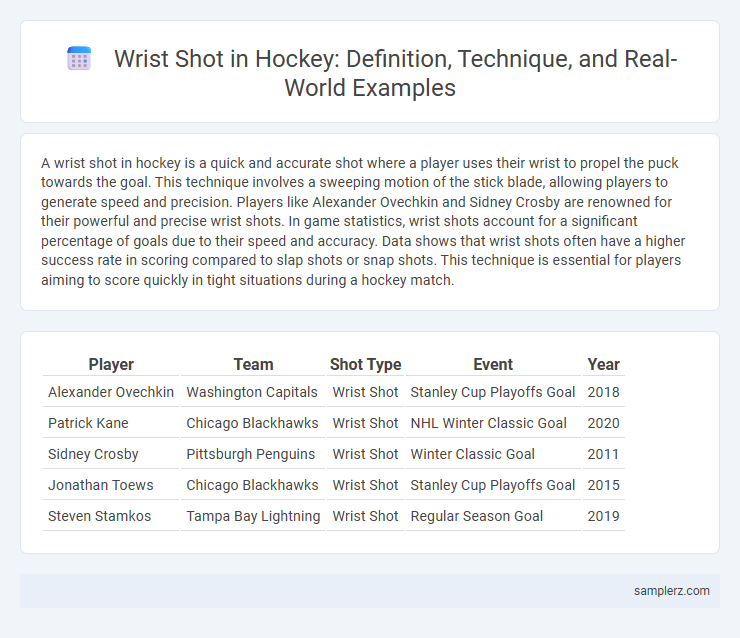Click Chicago Blackhawks in Jonathan Toews row
740x638 pixels.
(252, 485)
